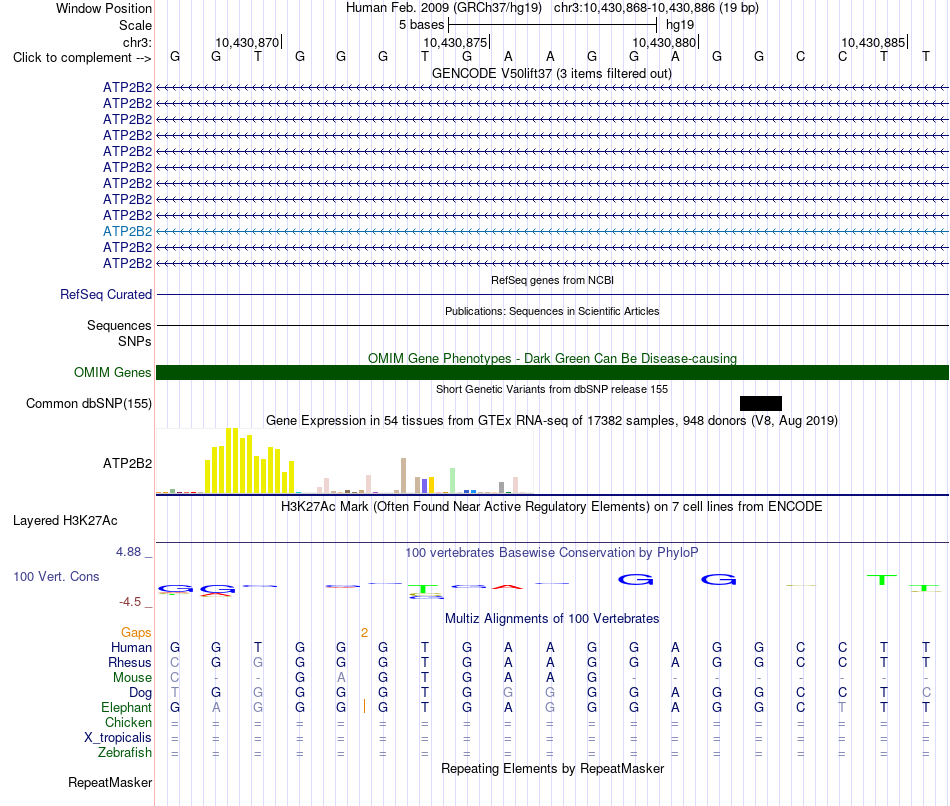Select the Zebrafish species row label
950x806 pixels.
[125, 753]
